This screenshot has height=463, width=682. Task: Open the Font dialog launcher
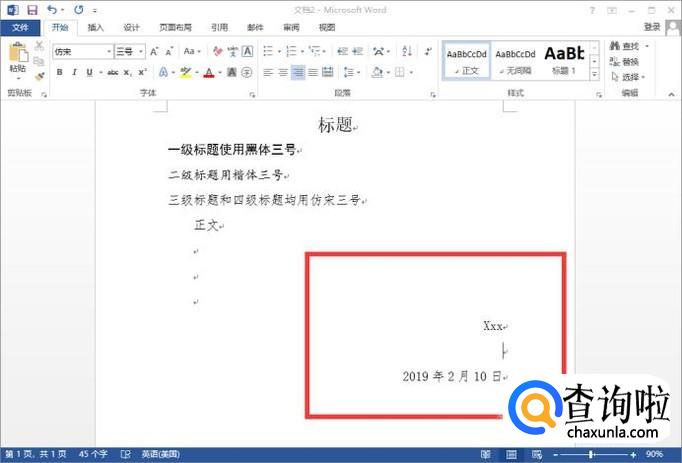click(x=252, y=94)
